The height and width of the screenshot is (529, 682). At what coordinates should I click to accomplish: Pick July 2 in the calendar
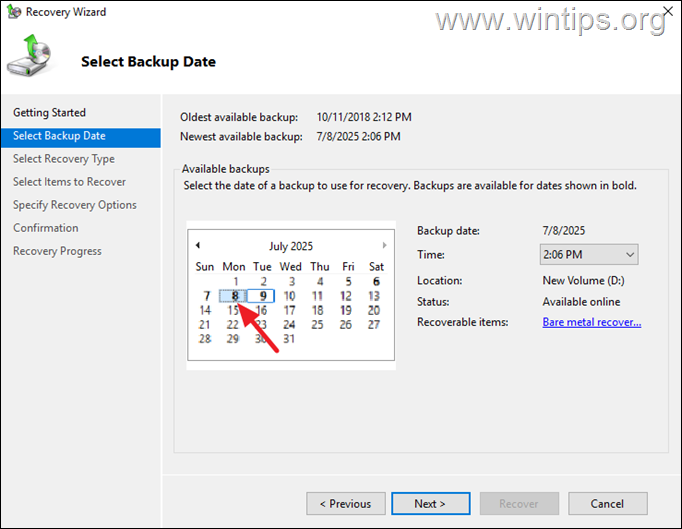coord(263,282)
